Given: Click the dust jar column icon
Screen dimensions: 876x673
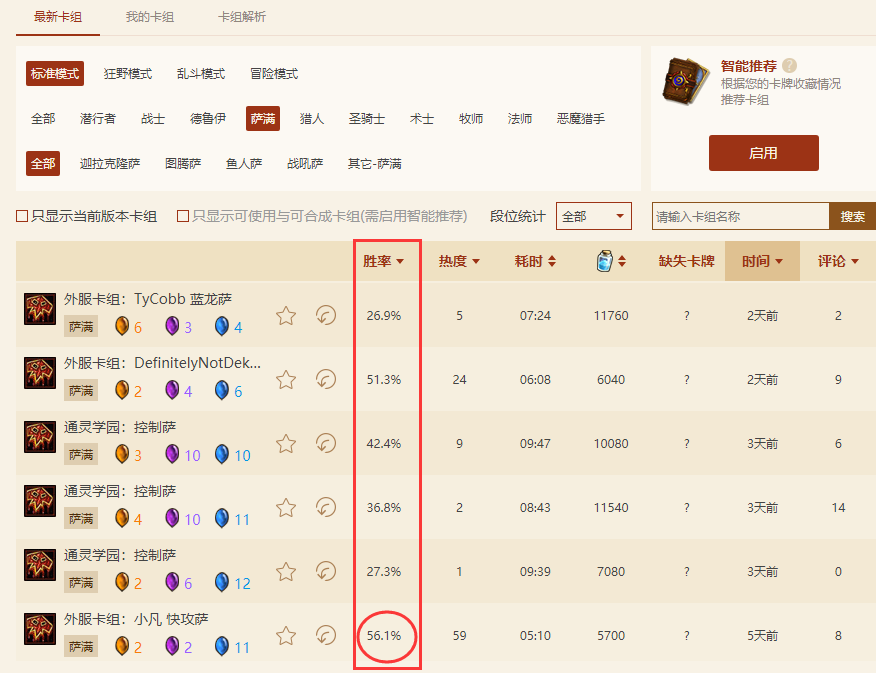Looking at the screenshot, I should point(604,261).
